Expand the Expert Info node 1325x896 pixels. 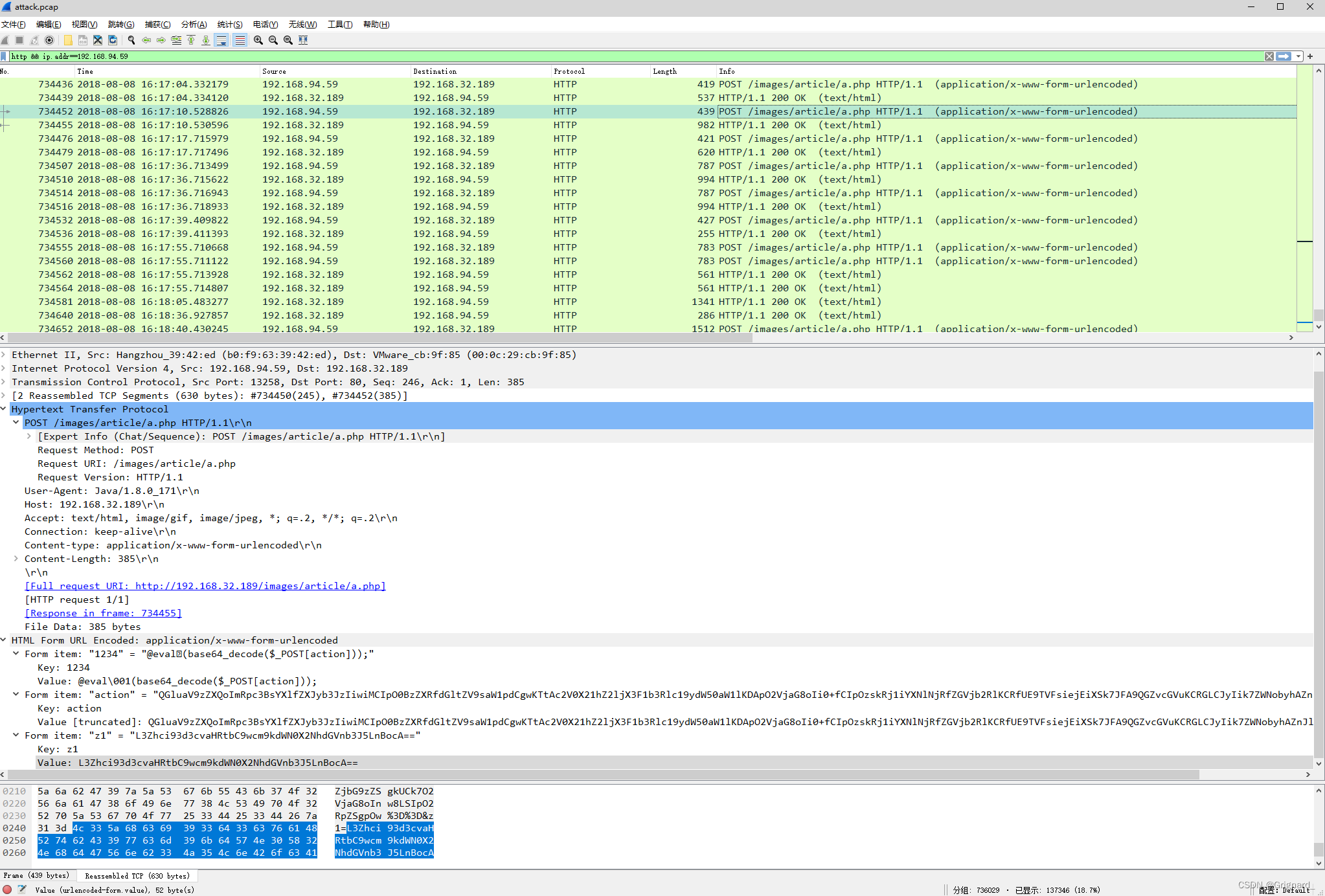click(29, 436)
